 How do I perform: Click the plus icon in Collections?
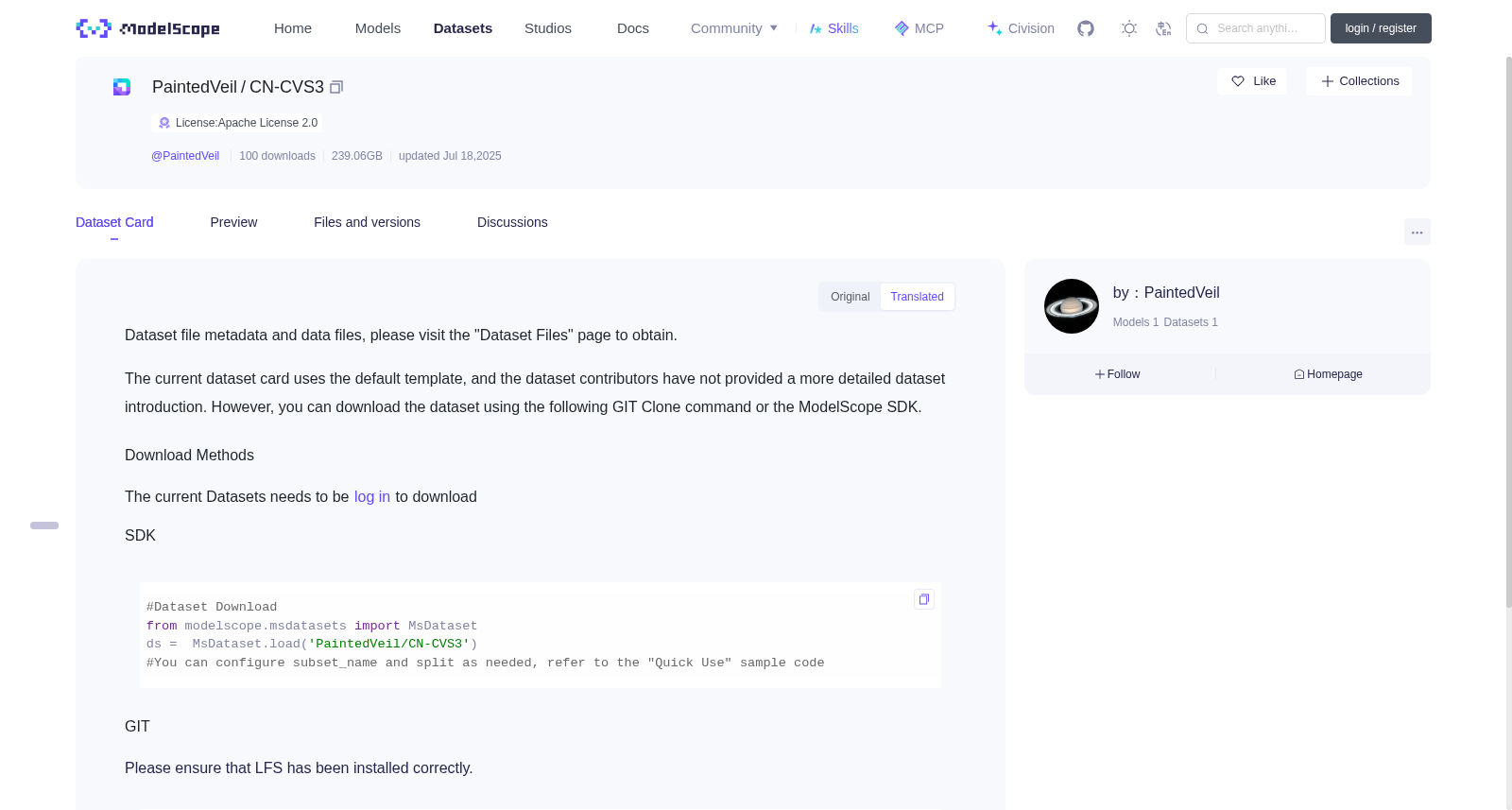point(1328,81)
